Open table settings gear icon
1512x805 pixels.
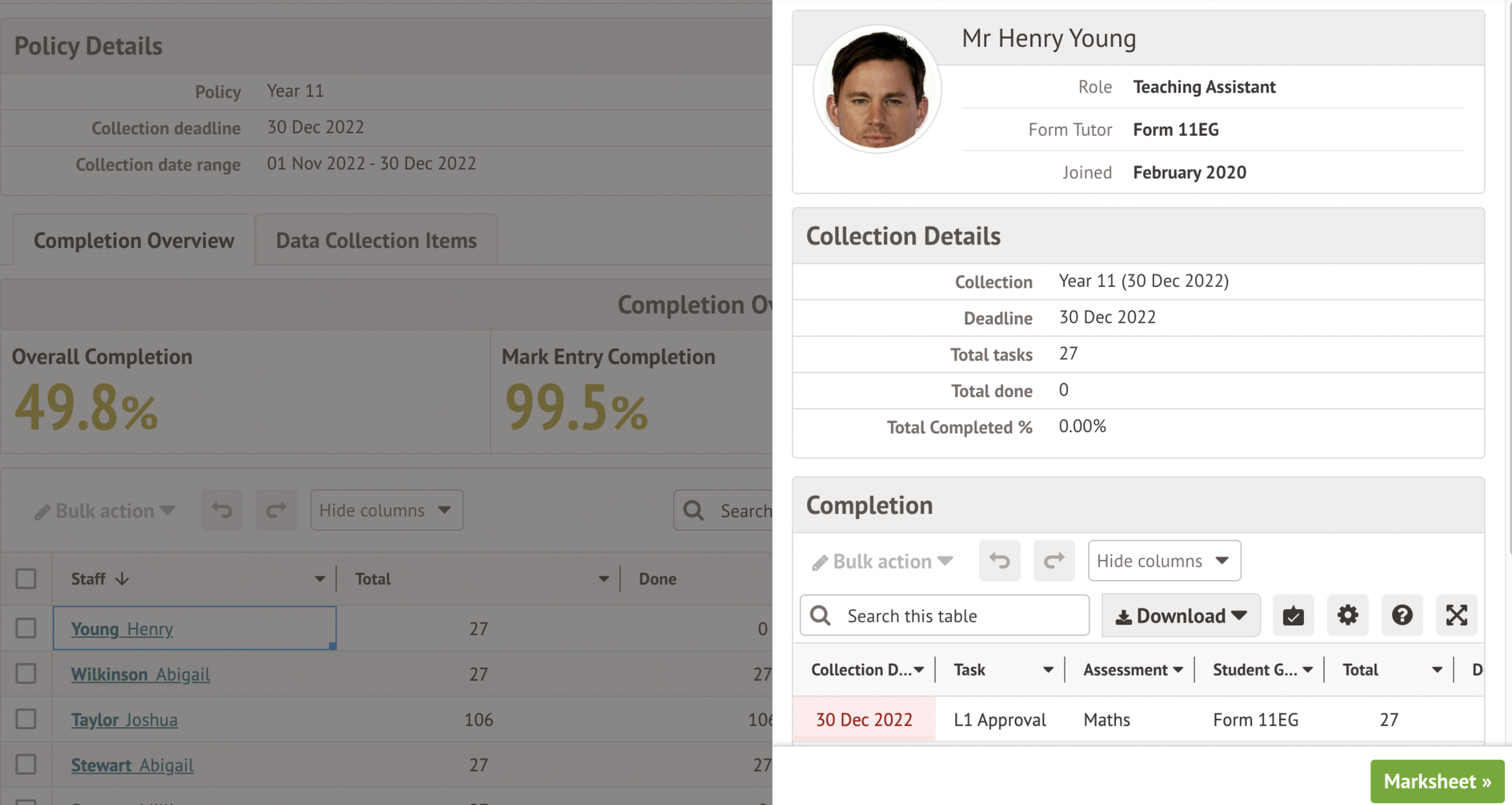point(1347,615)
